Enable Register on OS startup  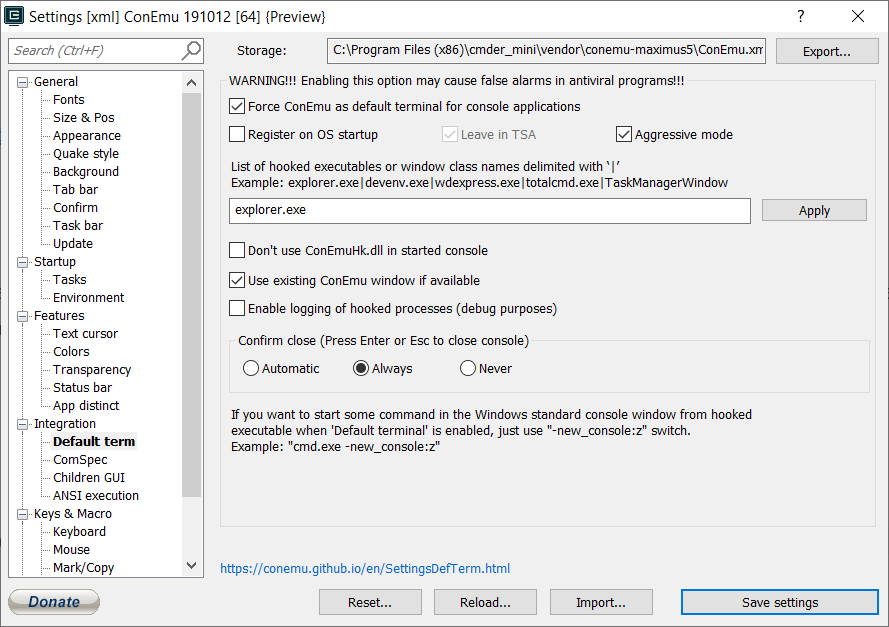tap(237, 135)
